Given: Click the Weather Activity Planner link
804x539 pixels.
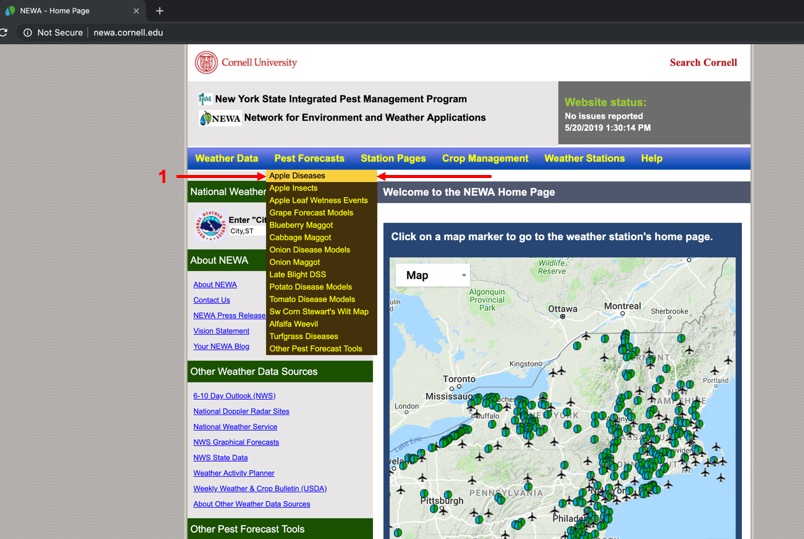Looking at the screenshot, I should click(234, 473).
